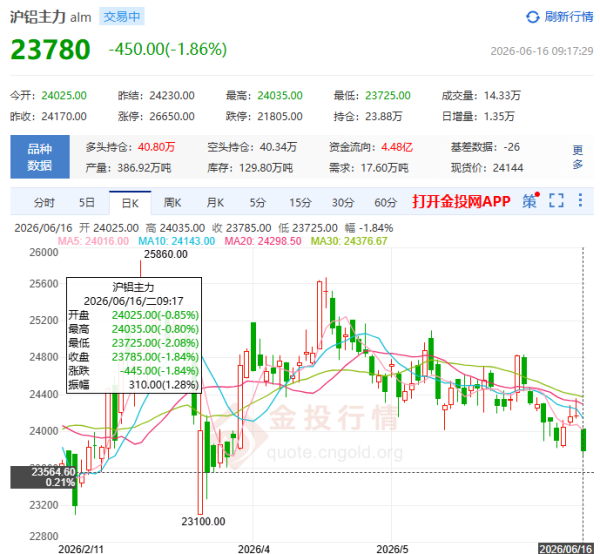Click the 持仓 value 23.88万

[x=383, y=116]
